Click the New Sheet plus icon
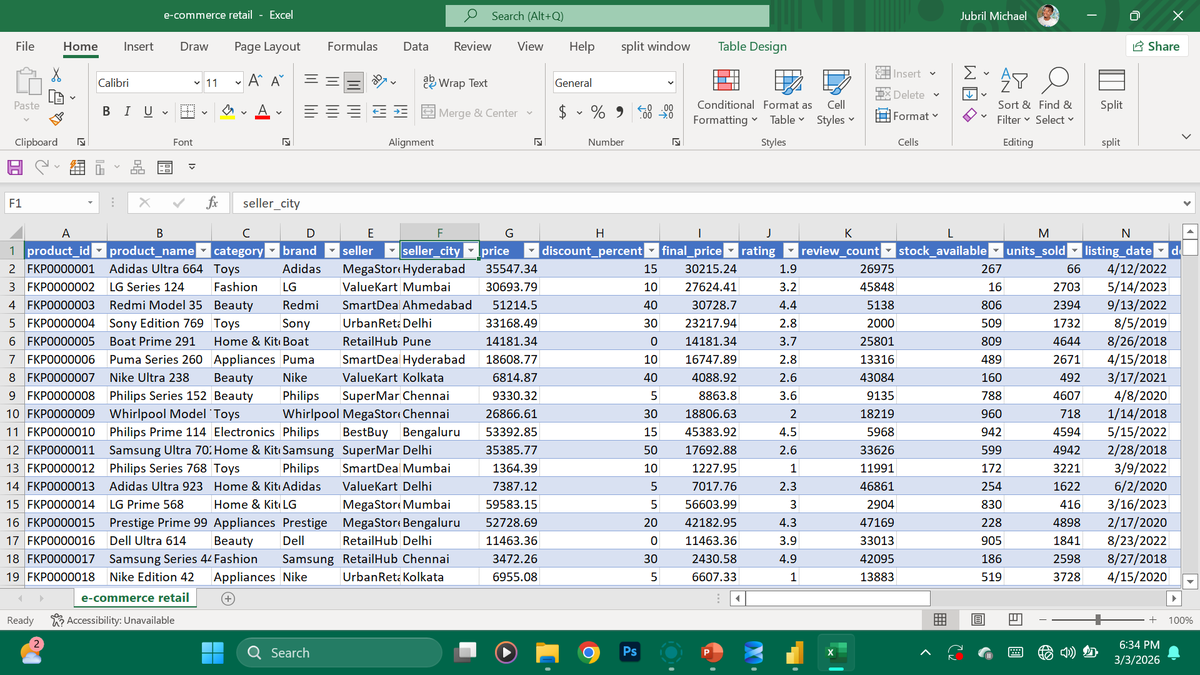 [x=227, y=599]
